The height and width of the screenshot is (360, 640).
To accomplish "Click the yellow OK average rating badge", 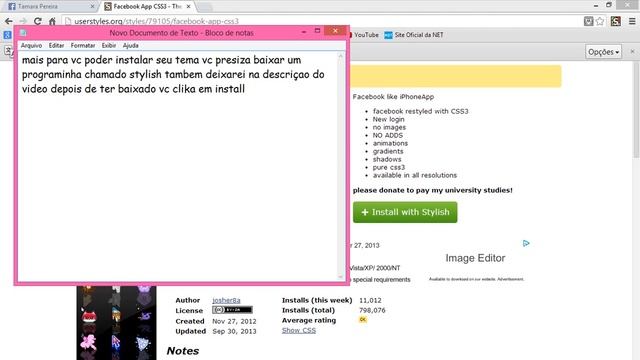I will pyautogui.click(x=362, y=320).
